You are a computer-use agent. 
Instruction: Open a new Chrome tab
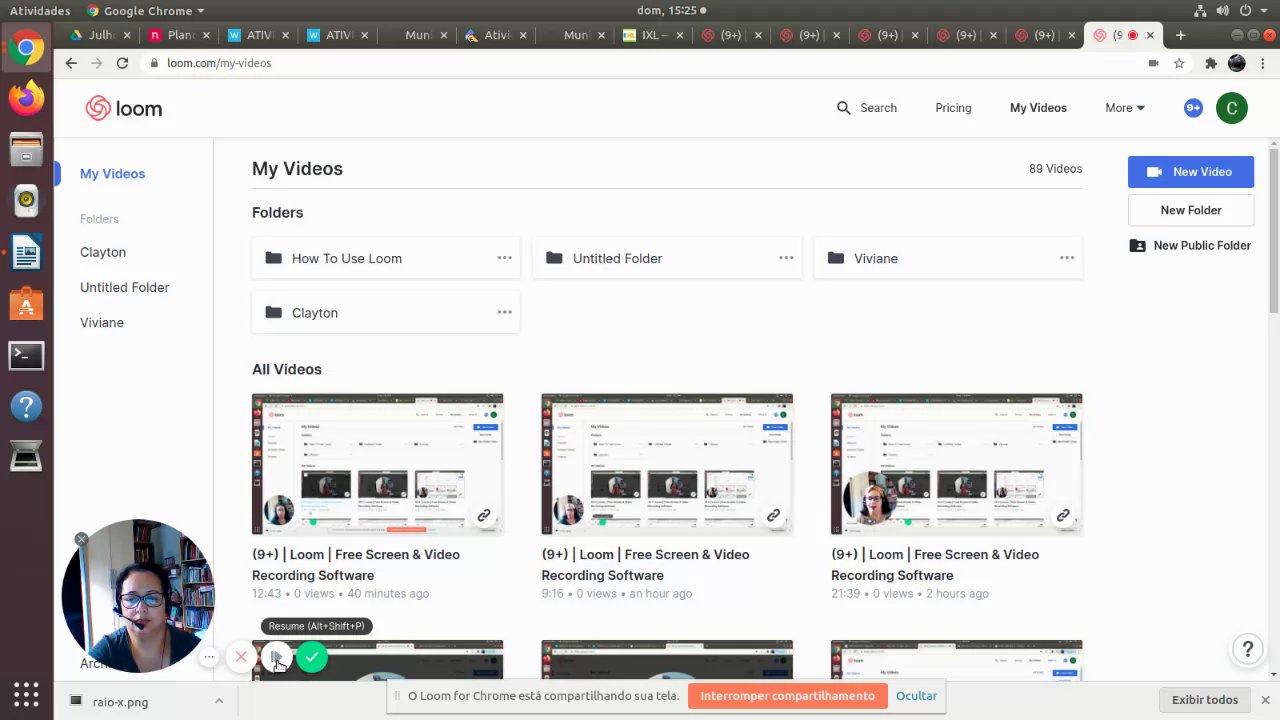[x=1180, y=35]
